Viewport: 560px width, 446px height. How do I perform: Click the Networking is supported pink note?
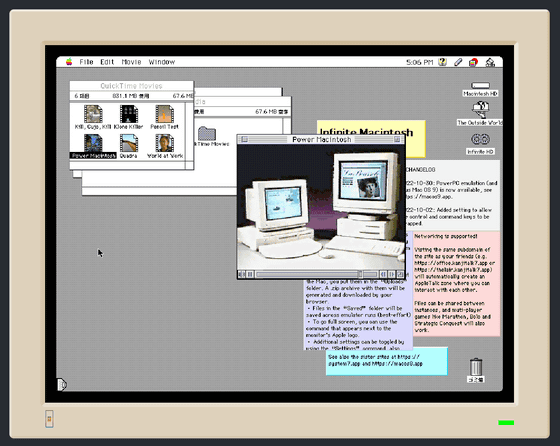[456, 284]
